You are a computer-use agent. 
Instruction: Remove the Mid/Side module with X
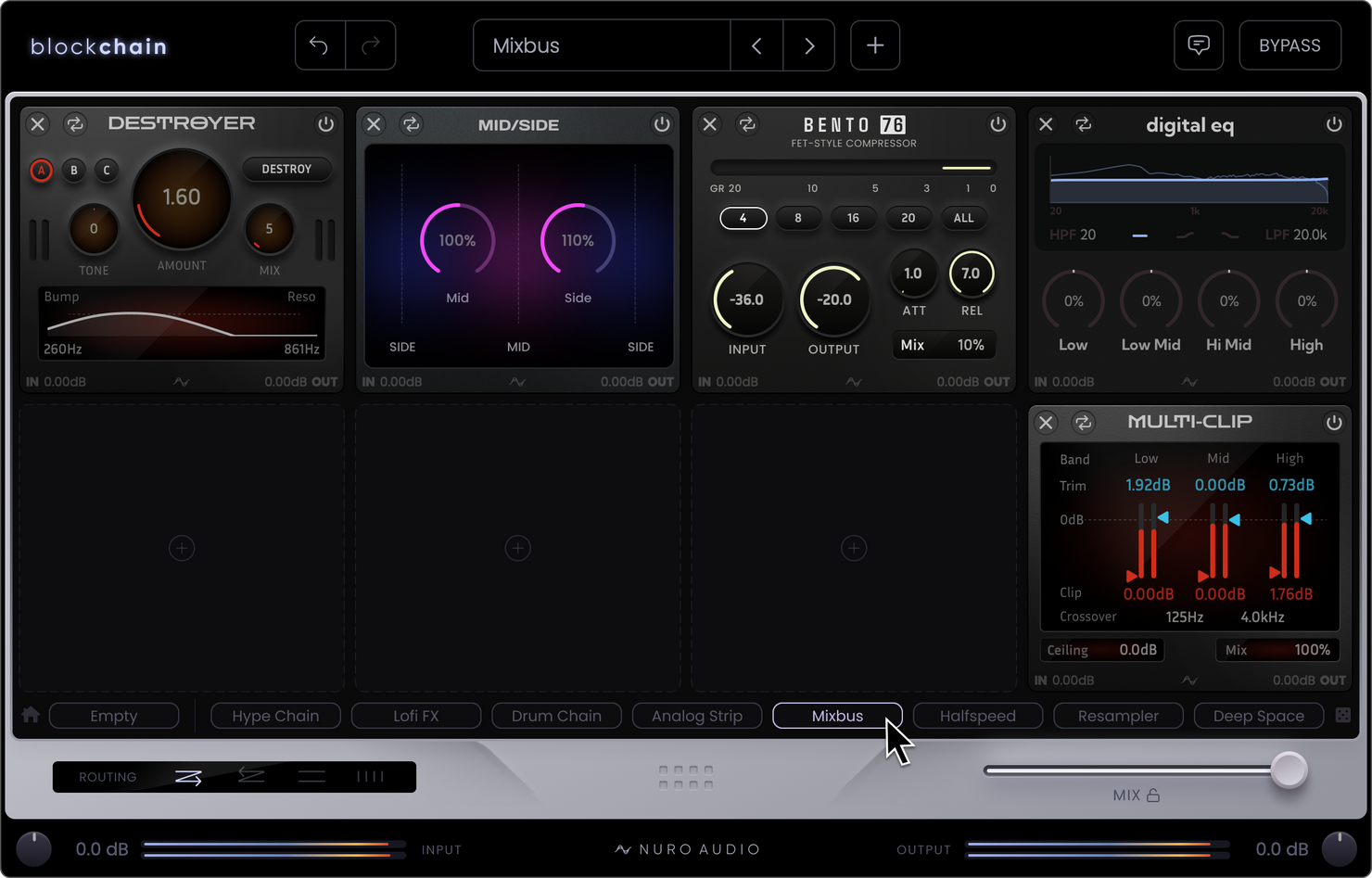click(374, 123)
